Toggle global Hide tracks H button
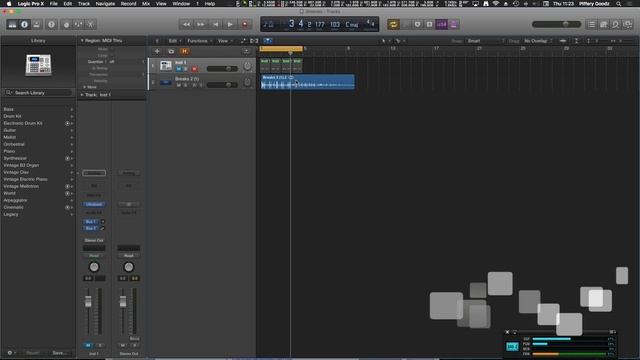 pyautogui.click(x=184, y=51)
